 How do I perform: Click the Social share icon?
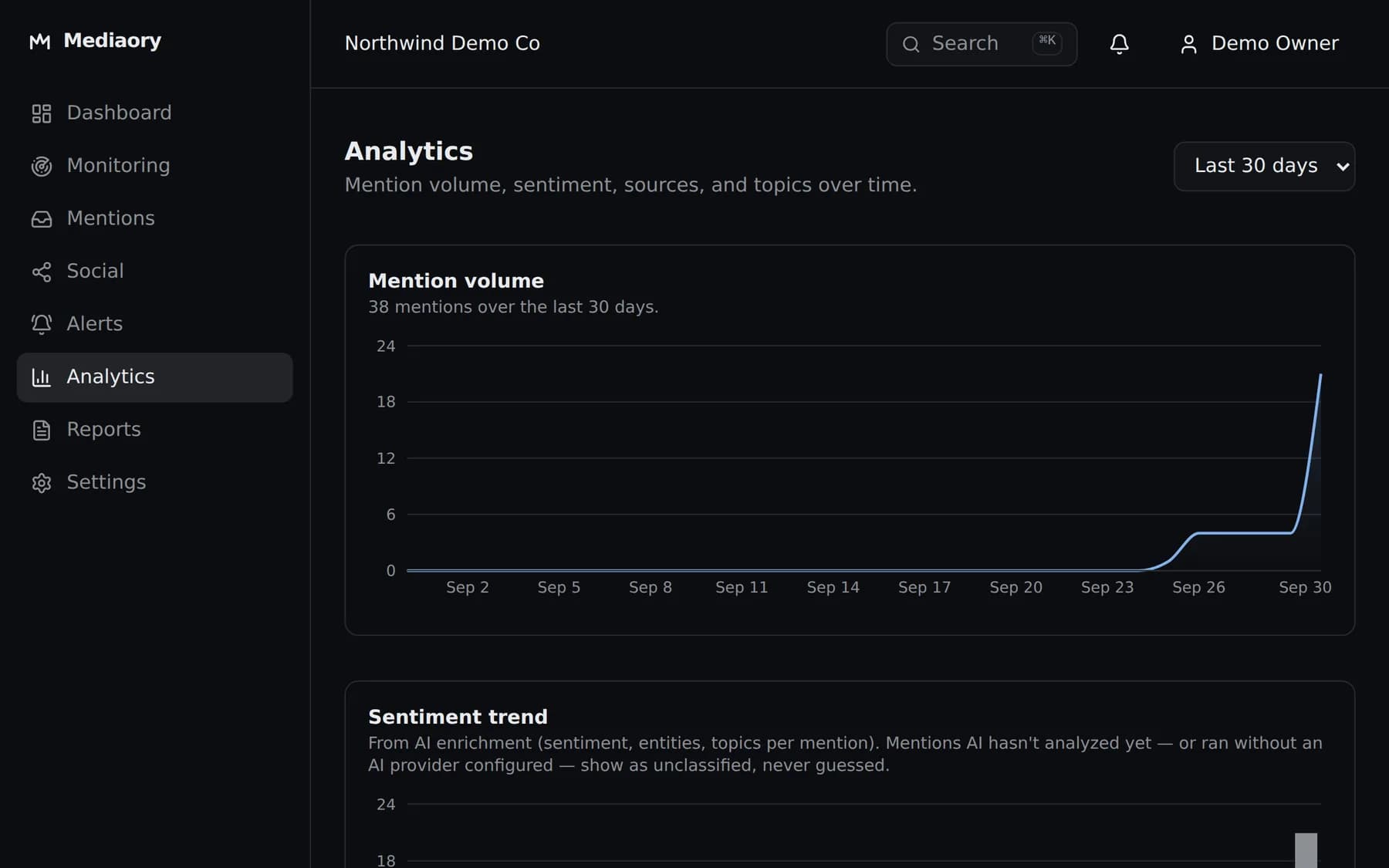[42, 272]
